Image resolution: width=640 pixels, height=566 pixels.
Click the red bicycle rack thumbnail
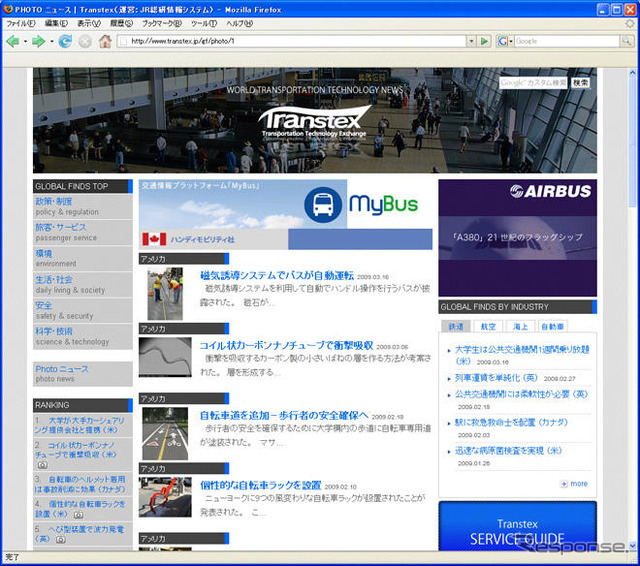(x=165, y=497)
